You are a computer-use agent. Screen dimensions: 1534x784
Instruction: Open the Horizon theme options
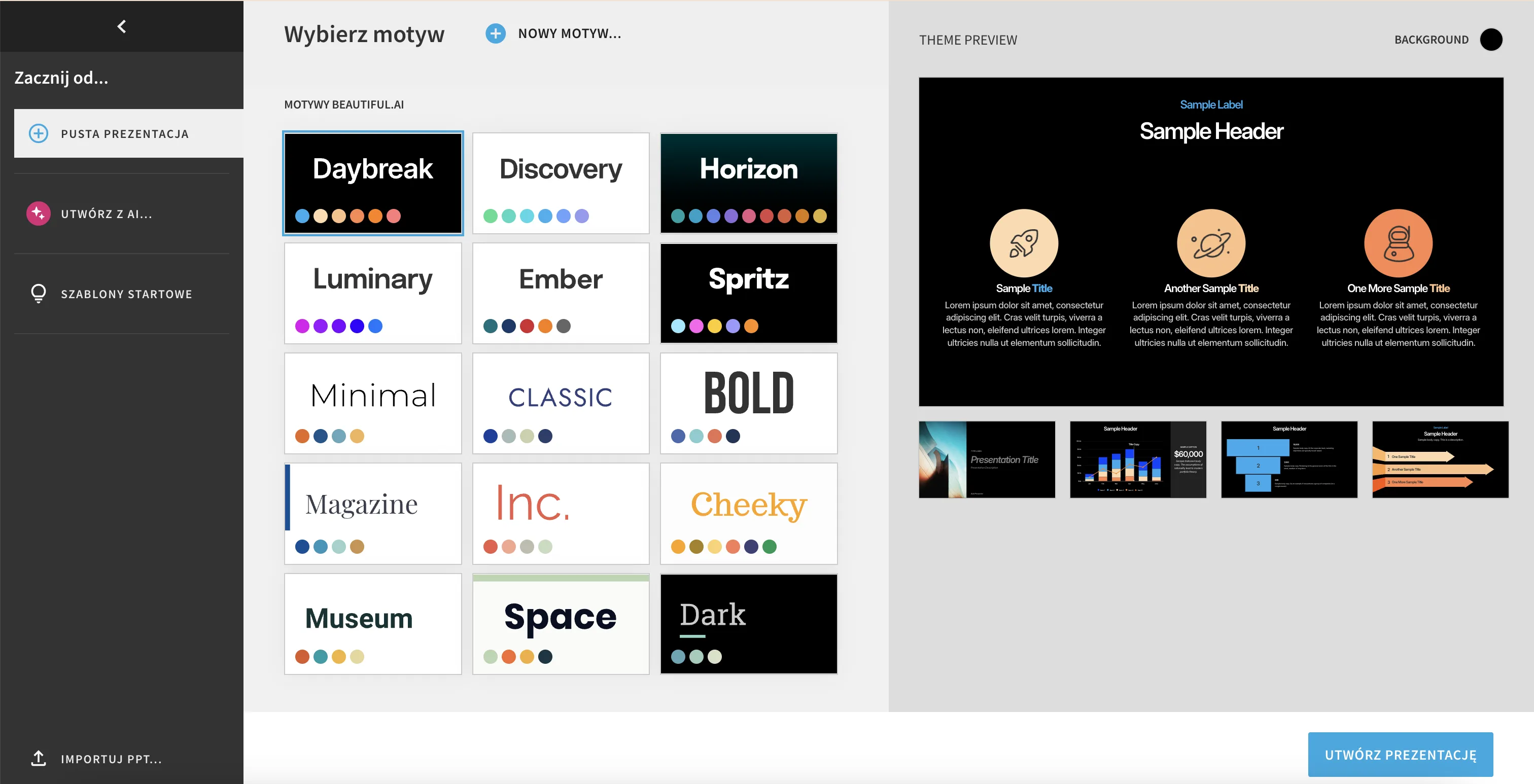(x=749, y=183)
